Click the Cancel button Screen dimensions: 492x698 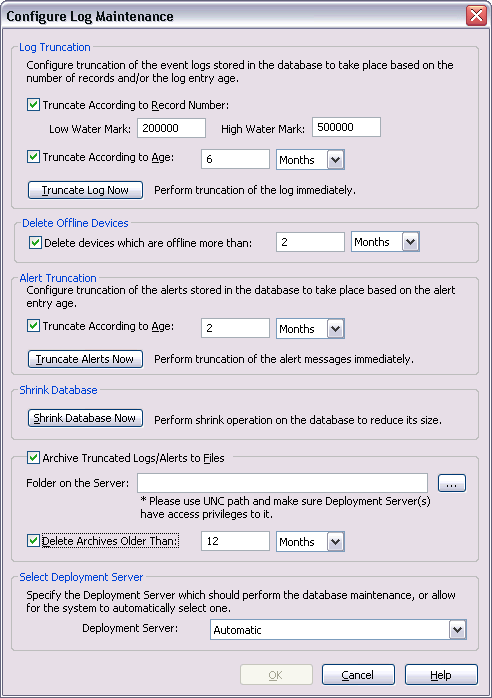pos(358,675)
